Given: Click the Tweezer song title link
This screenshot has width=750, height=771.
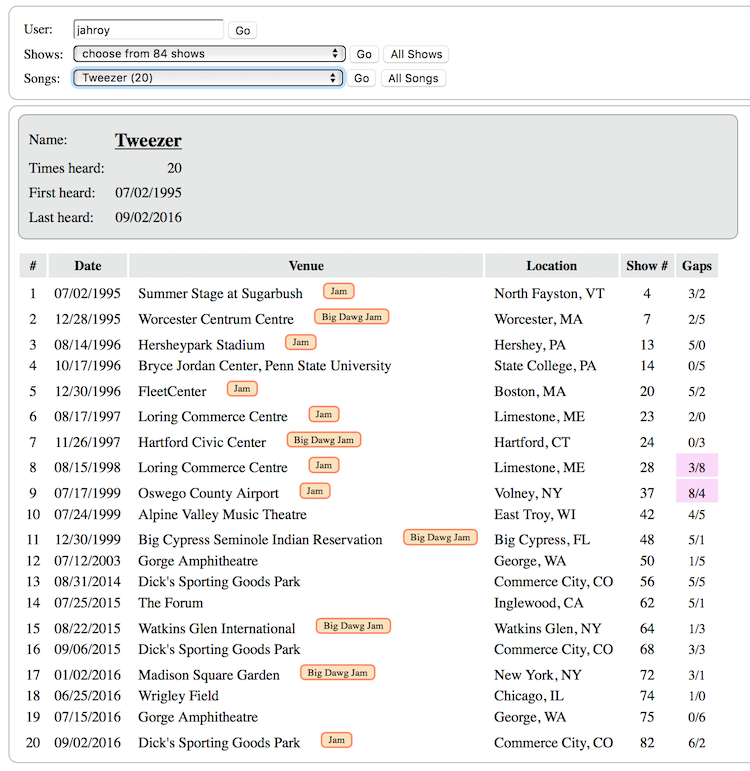Looking at the screenshot, I should coord(148,141).
